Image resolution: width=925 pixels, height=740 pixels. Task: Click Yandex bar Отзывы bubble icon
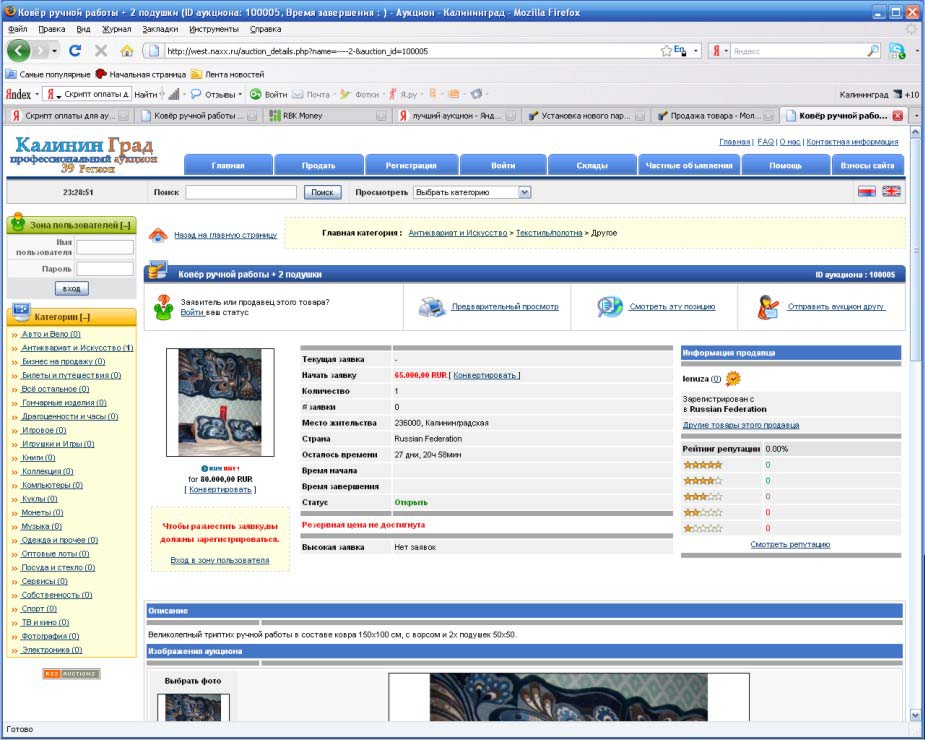click(x=196, y=94)
